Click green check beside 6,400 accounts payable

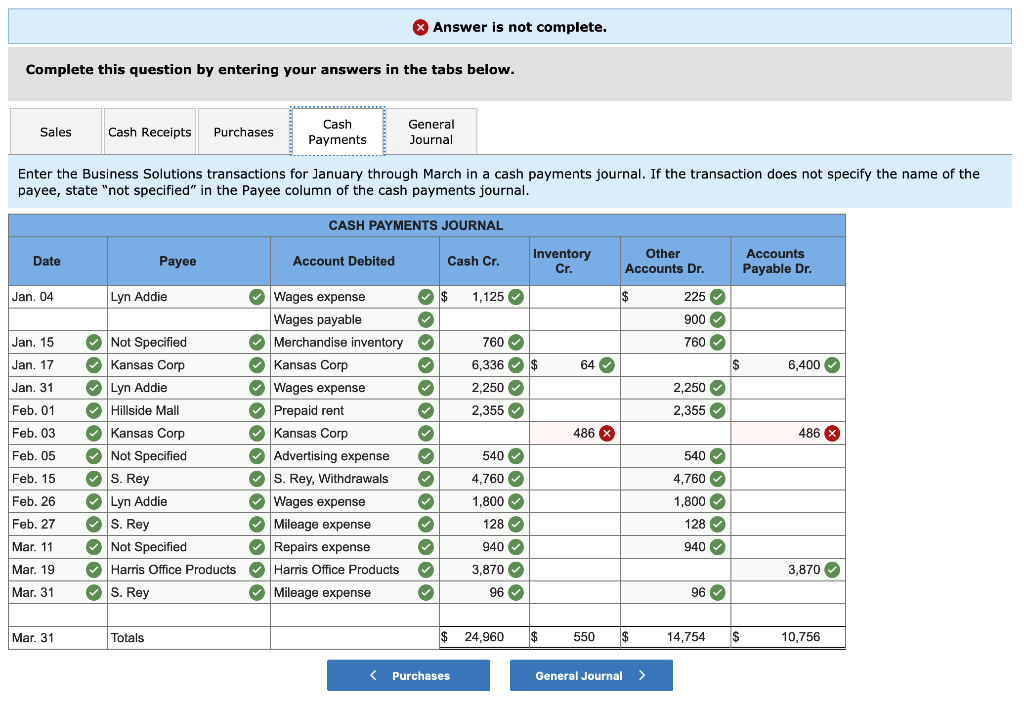tap(832, 365)
